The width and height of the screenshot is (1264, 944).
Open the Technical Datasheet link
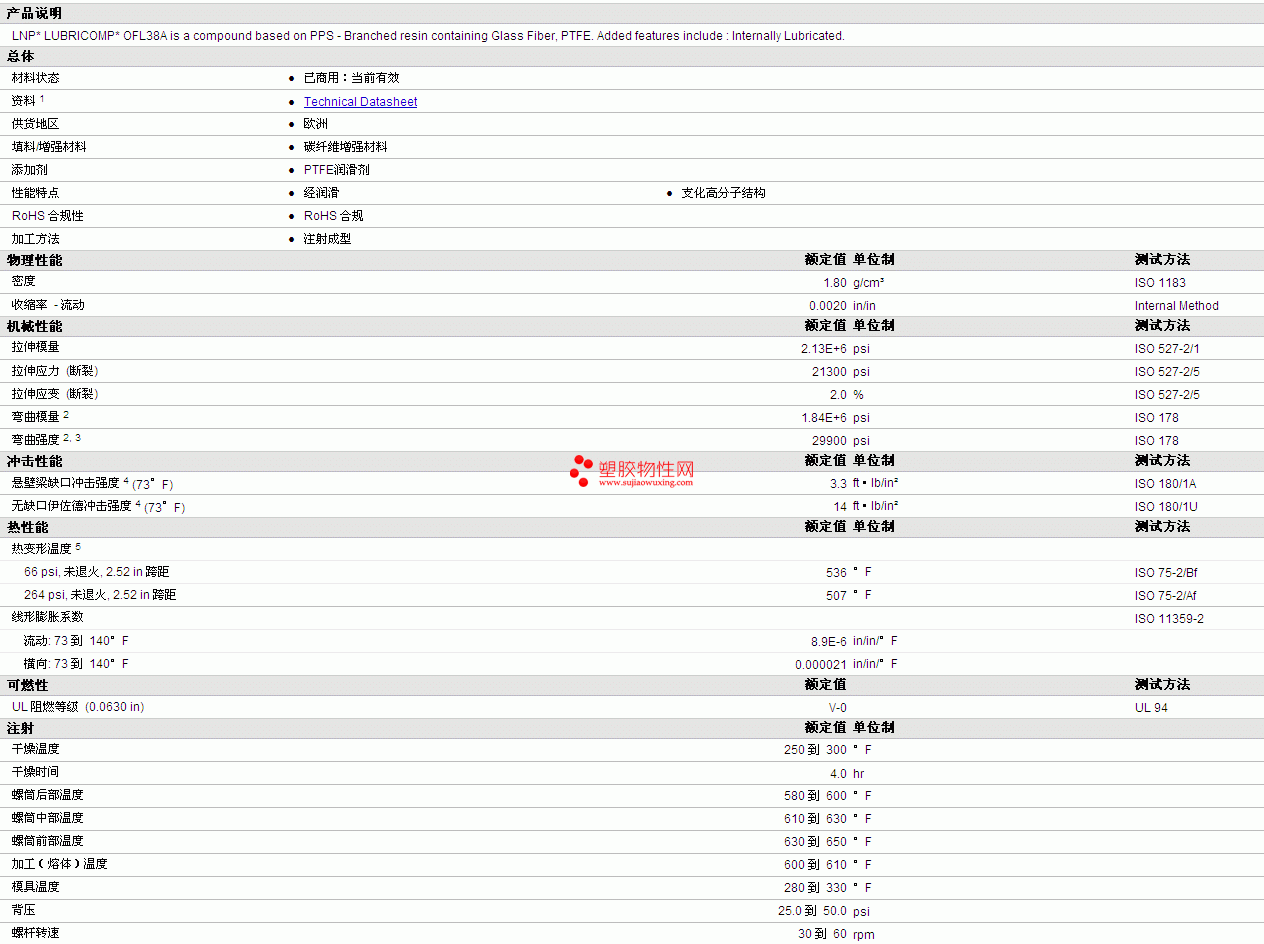360,102
